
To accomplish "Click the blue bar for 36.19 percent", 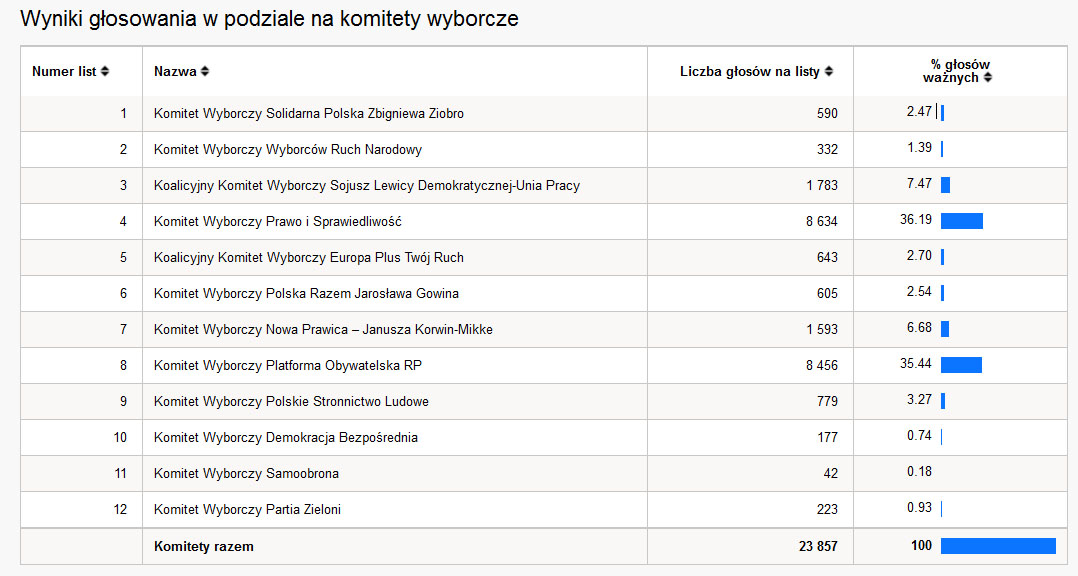I will [961, 221].
